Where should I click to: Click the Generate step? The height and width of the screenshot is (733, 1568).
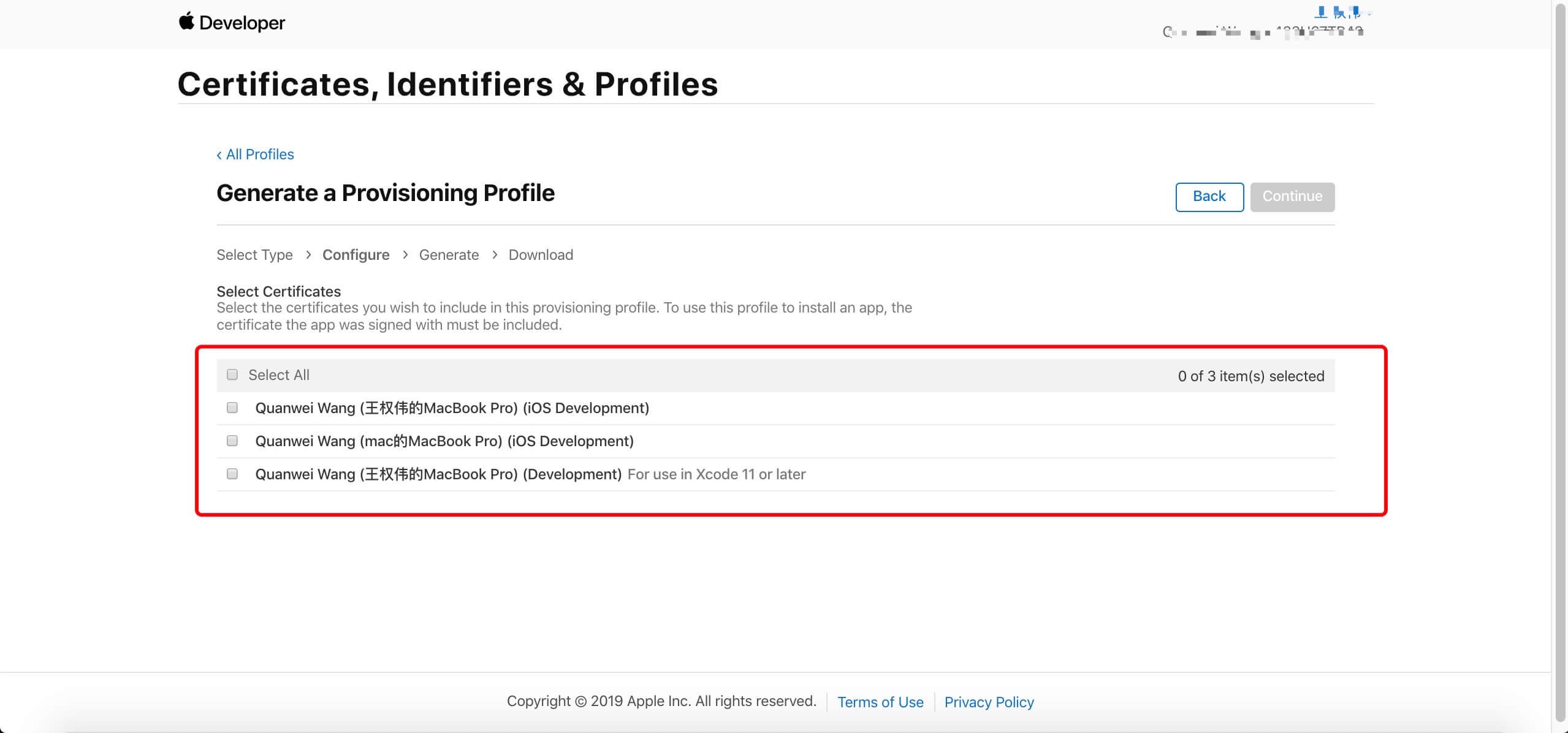449,255
